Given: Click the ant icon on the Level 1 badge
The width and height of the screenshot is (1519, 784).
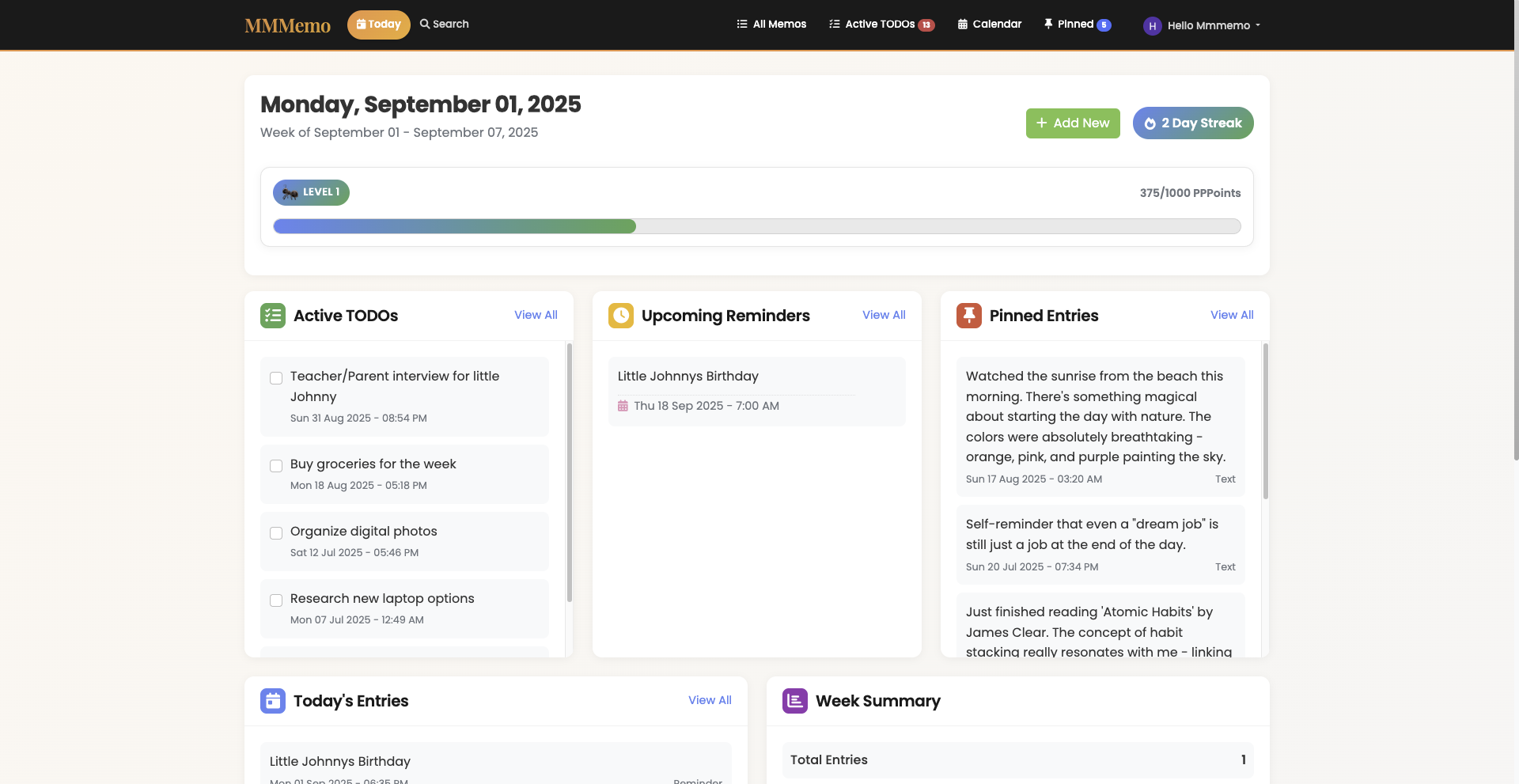Looking at the screenshot, I should click(290, 192).
